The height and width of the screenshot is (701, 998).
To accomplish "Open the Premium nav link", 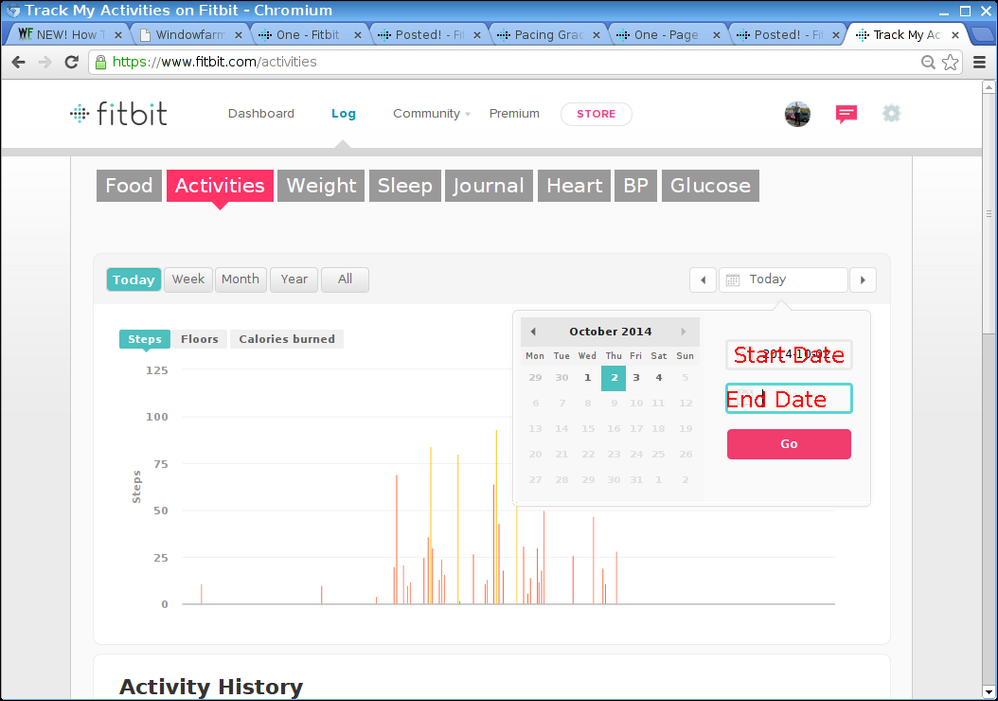I will [514, 113].
